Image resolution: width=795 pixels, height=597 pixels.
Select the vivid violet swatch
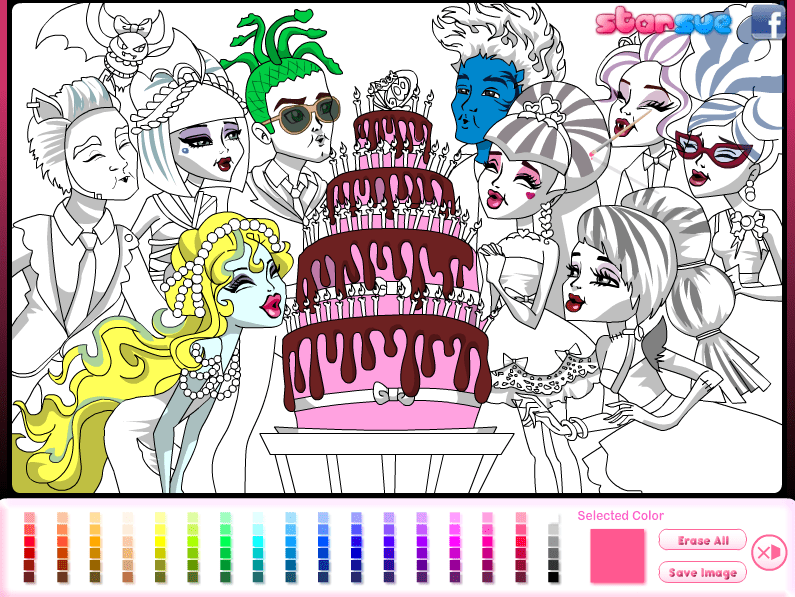tap(422, 541)
